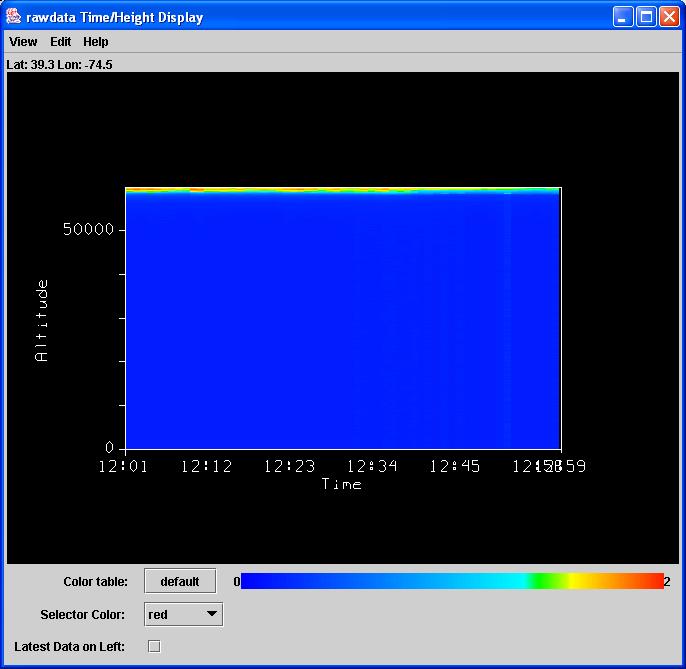Open the Help menu
Viewport: 686px width, 669px height.
pyautogui.click(x=96, y=42)
